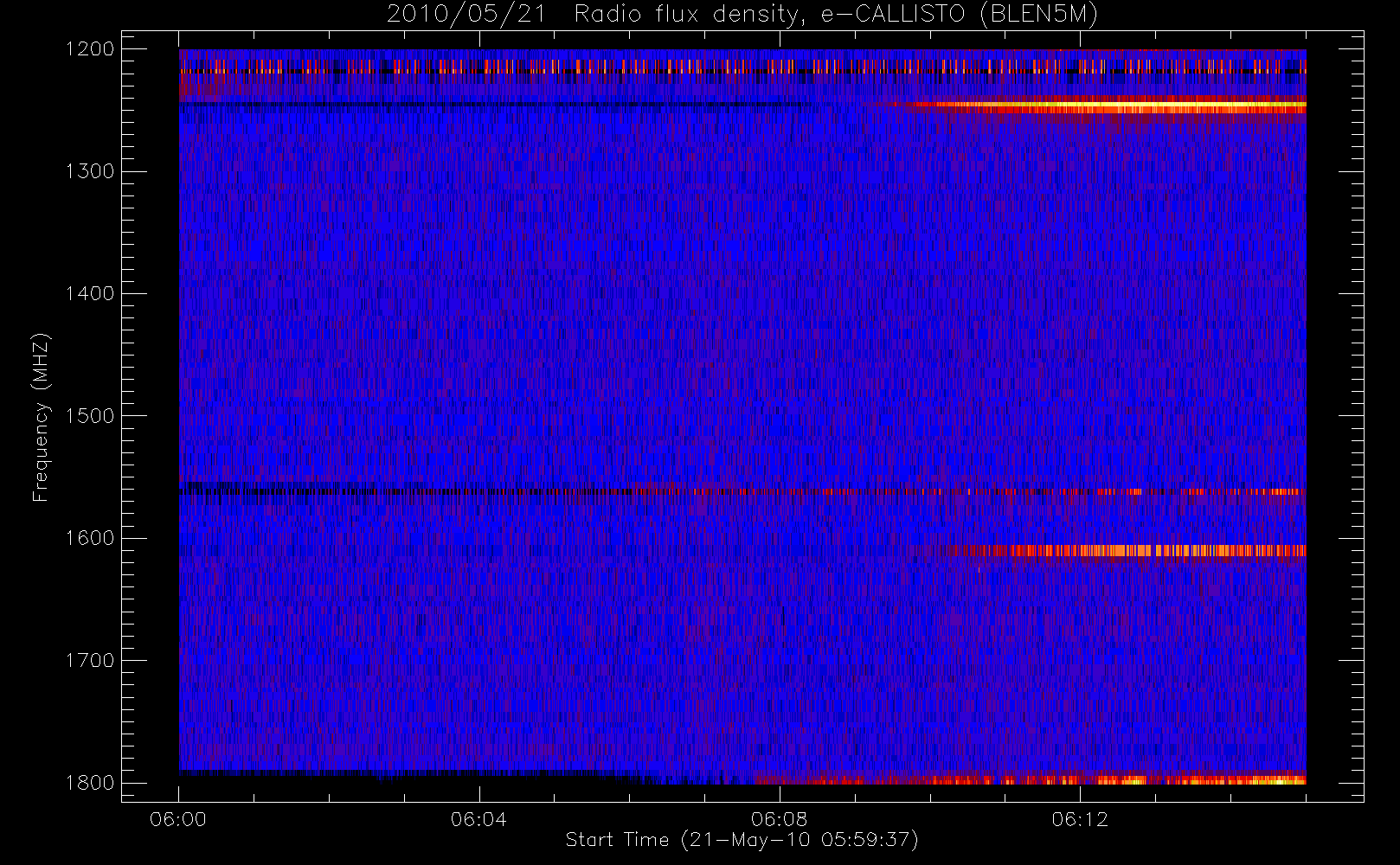Click the 06:00 time tick label
1400x865 pixels.
178,819
